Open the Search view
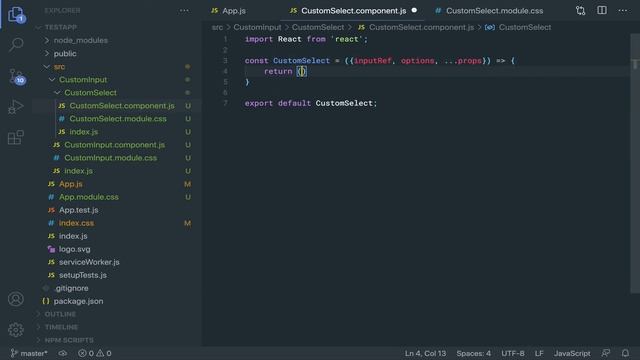The height and width of the screenshot is (360, 640). click(16, 44)
